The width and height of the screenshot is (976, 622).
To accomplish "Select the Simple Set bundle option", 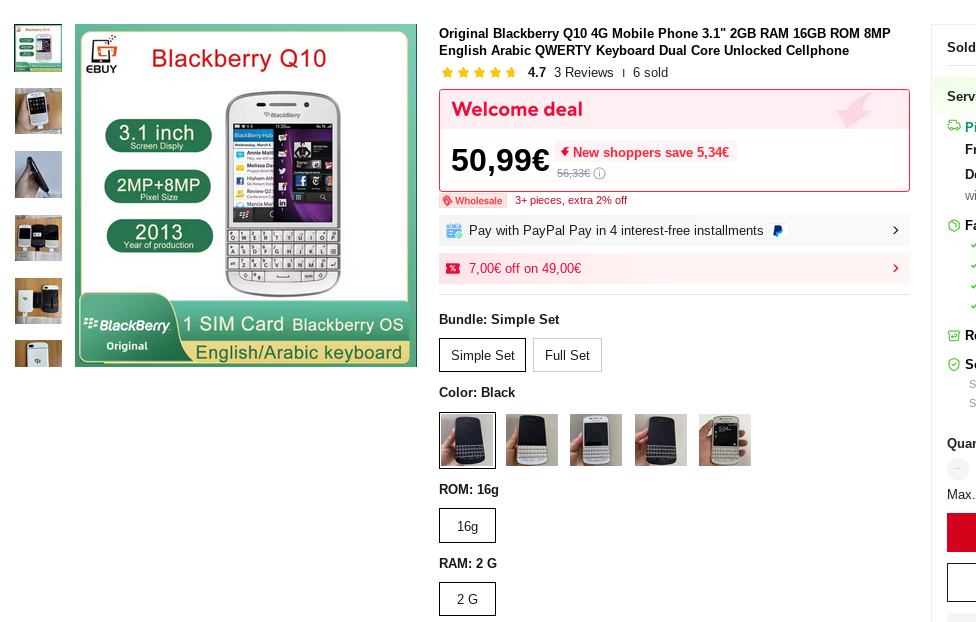I will pyautogui.click(x=482, y=355).
